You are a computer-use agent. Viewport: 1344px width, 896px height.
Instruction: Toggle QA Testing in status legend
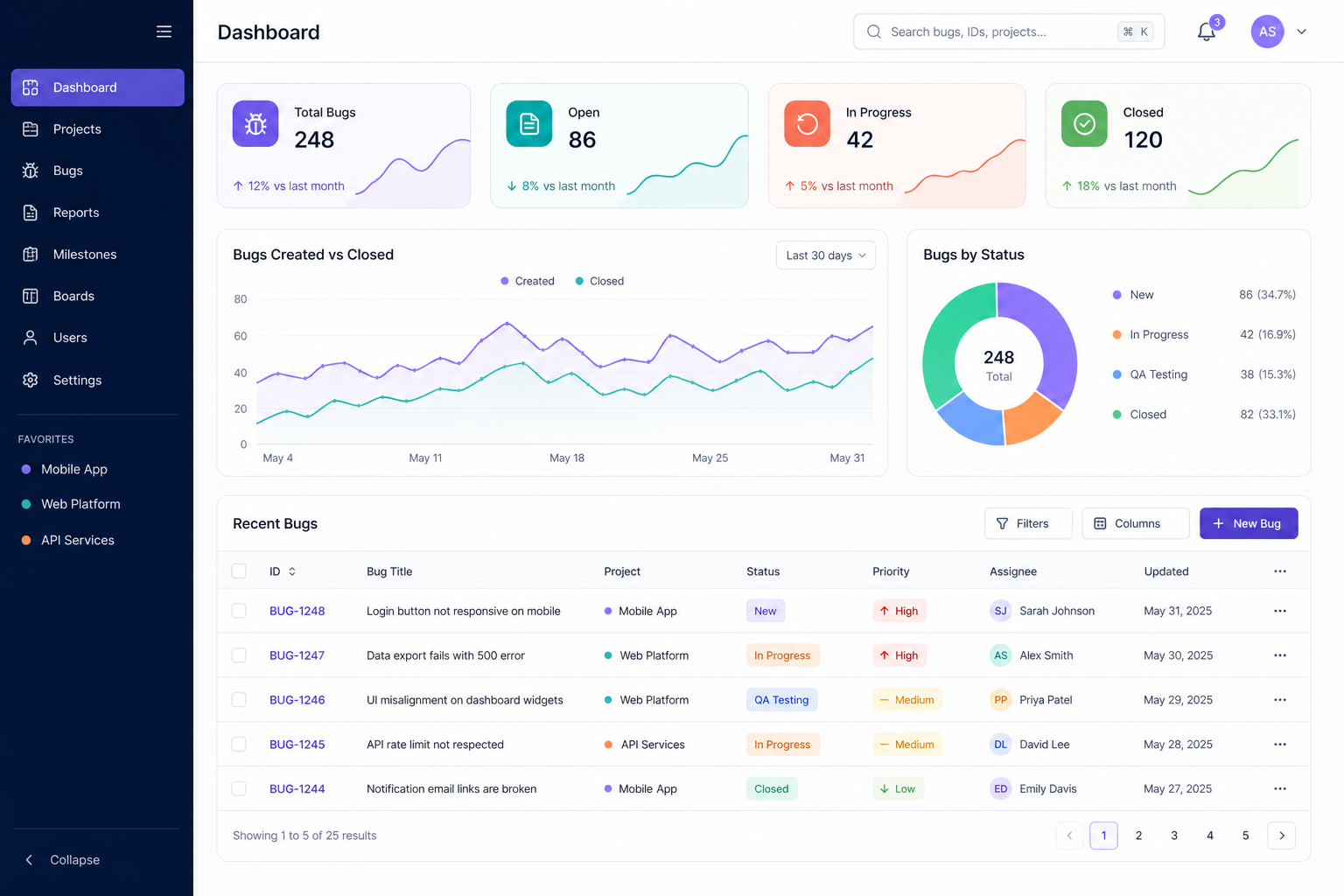coord(1150,374)
